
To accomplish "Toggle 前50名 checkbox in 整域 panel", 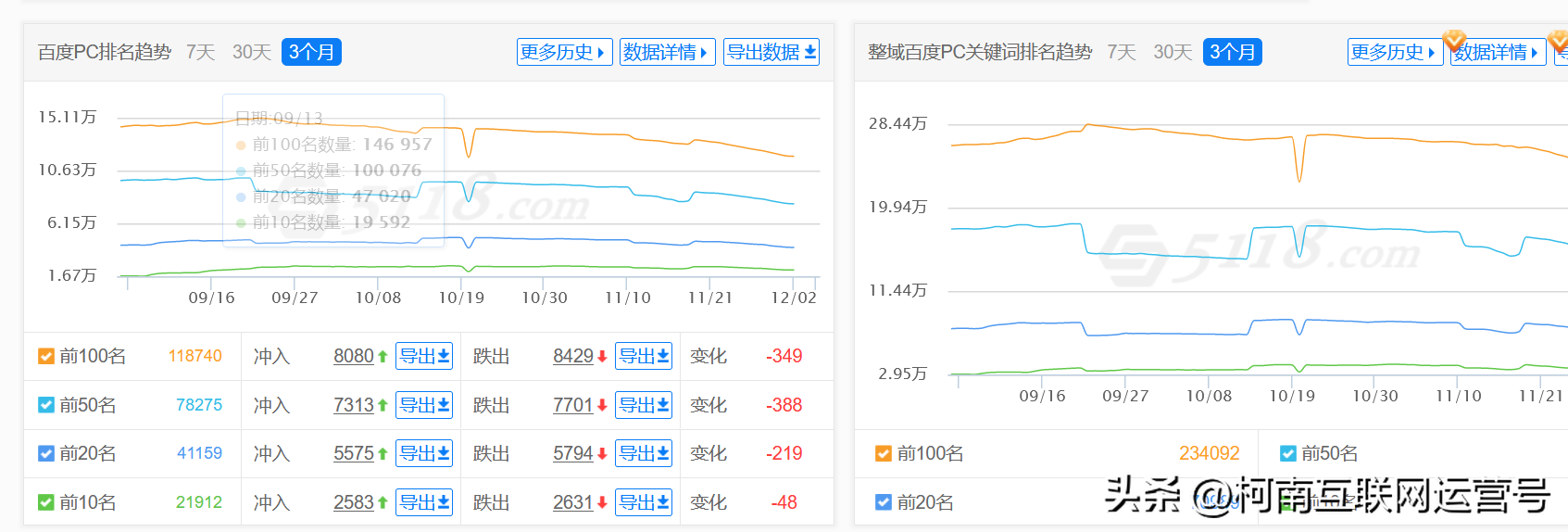I will tap(1287, 453).
